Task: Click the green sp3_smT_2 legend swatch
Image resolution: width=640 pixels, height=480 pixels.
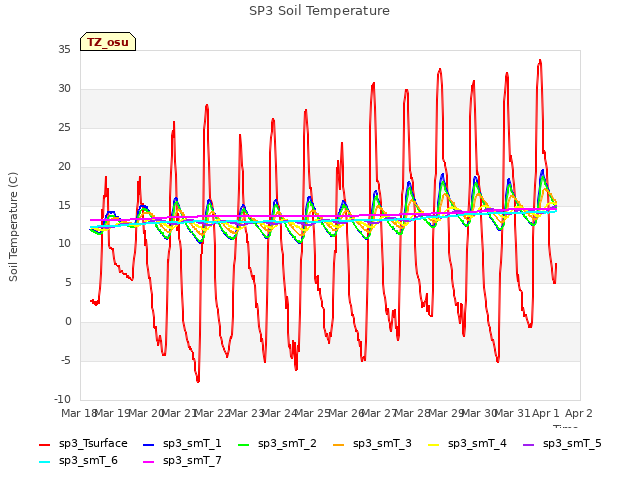Action: 244,444
